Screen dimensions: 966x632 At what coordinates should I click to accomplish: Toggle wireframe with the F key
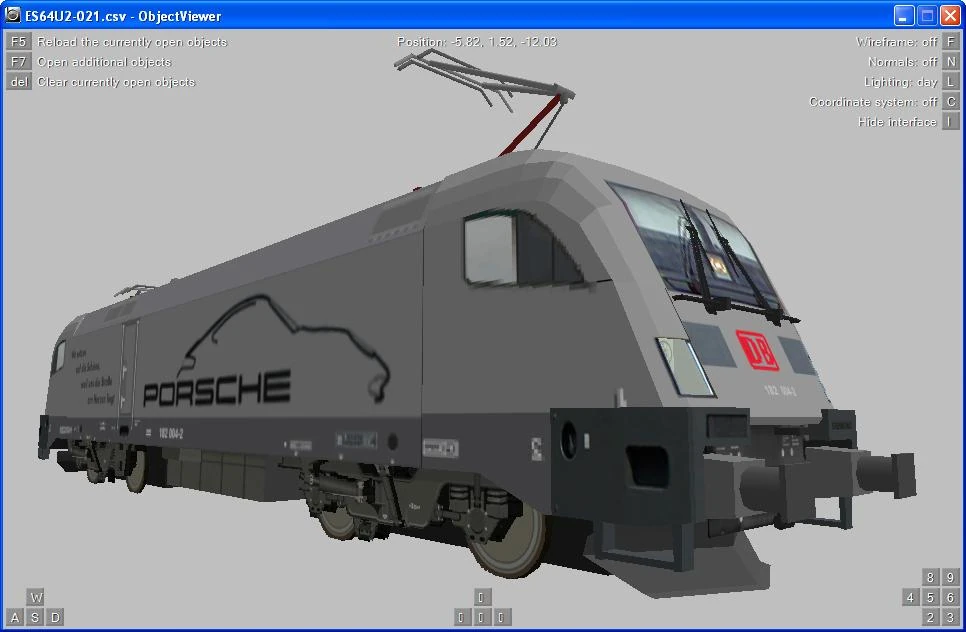951,41
